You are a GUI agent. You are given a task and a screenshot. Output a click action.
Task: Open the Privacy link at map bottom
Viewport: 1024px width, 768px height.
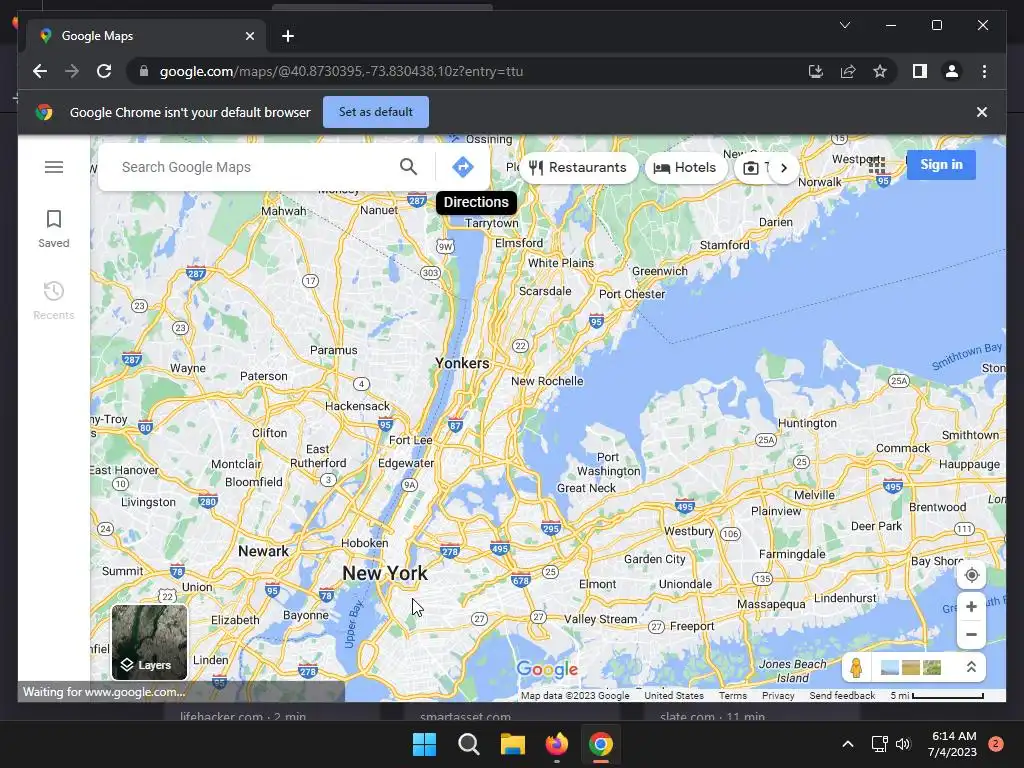[x=778, y=696]
